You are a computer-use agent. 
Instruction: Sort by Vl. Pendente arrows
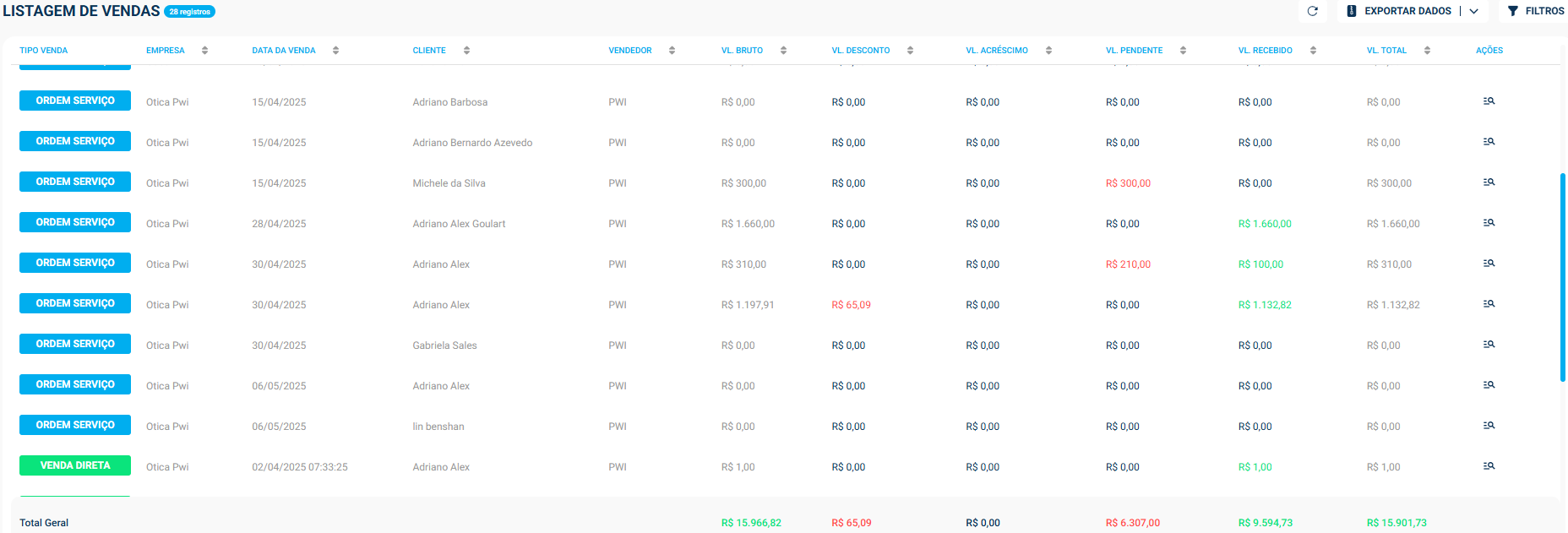[x=1183, y=51]
